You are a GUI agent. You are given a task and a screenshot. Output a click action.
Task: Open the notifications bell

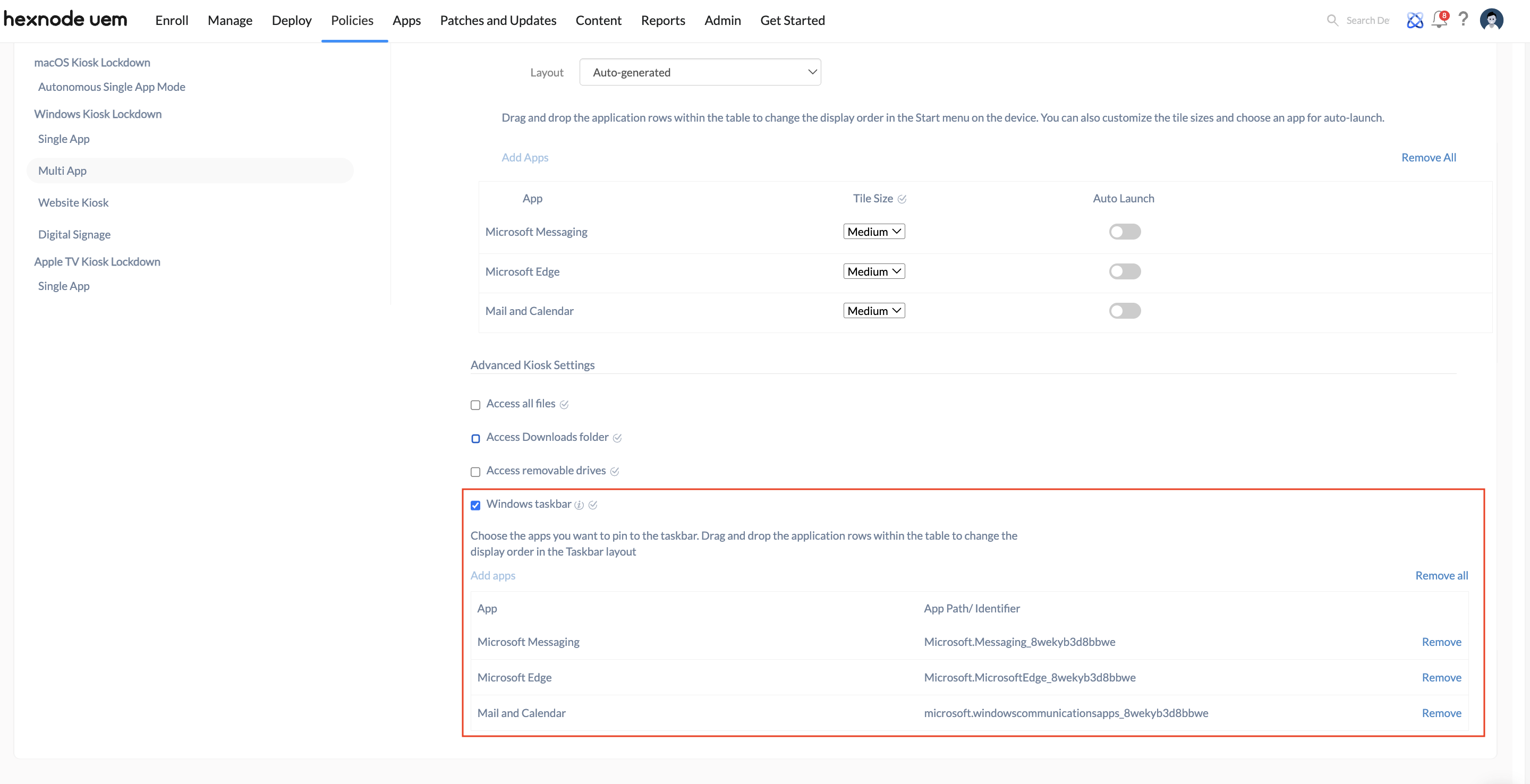[x=1440, y=20]
